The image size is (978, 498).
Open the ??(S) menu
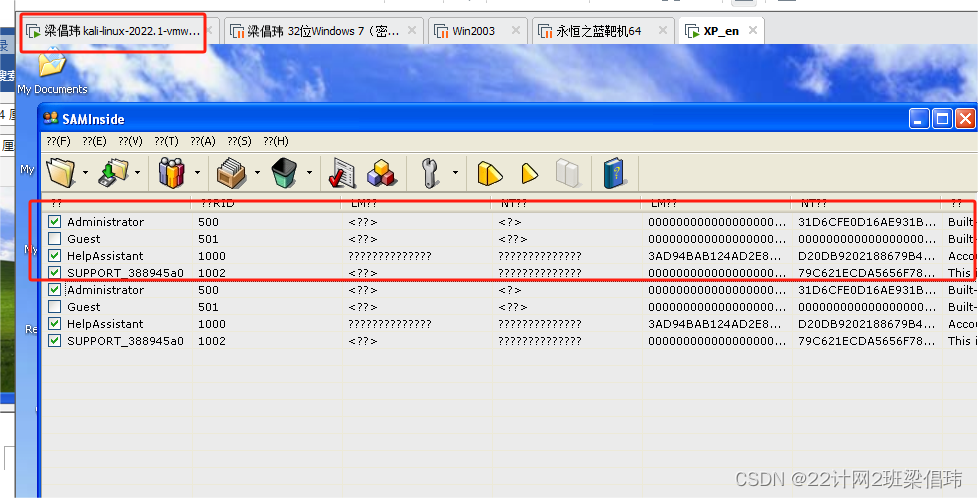(x=239, y=141)
